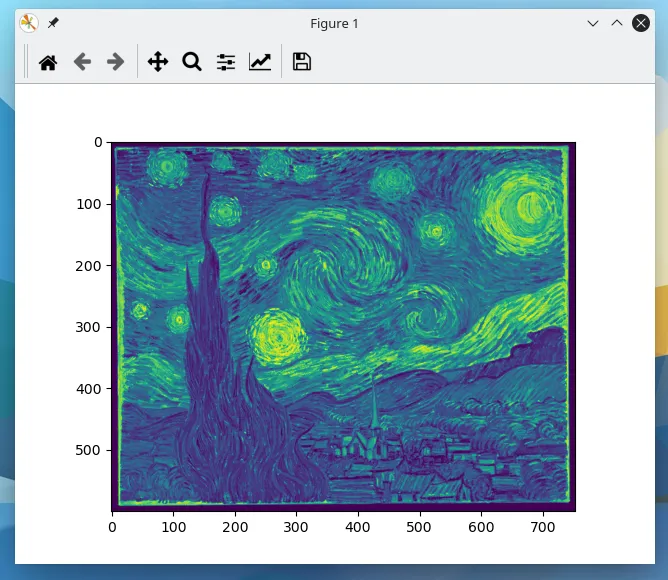Open the edit axis parameters chart icon
This screenshot has width=668, height=580.
pos(260,62)
